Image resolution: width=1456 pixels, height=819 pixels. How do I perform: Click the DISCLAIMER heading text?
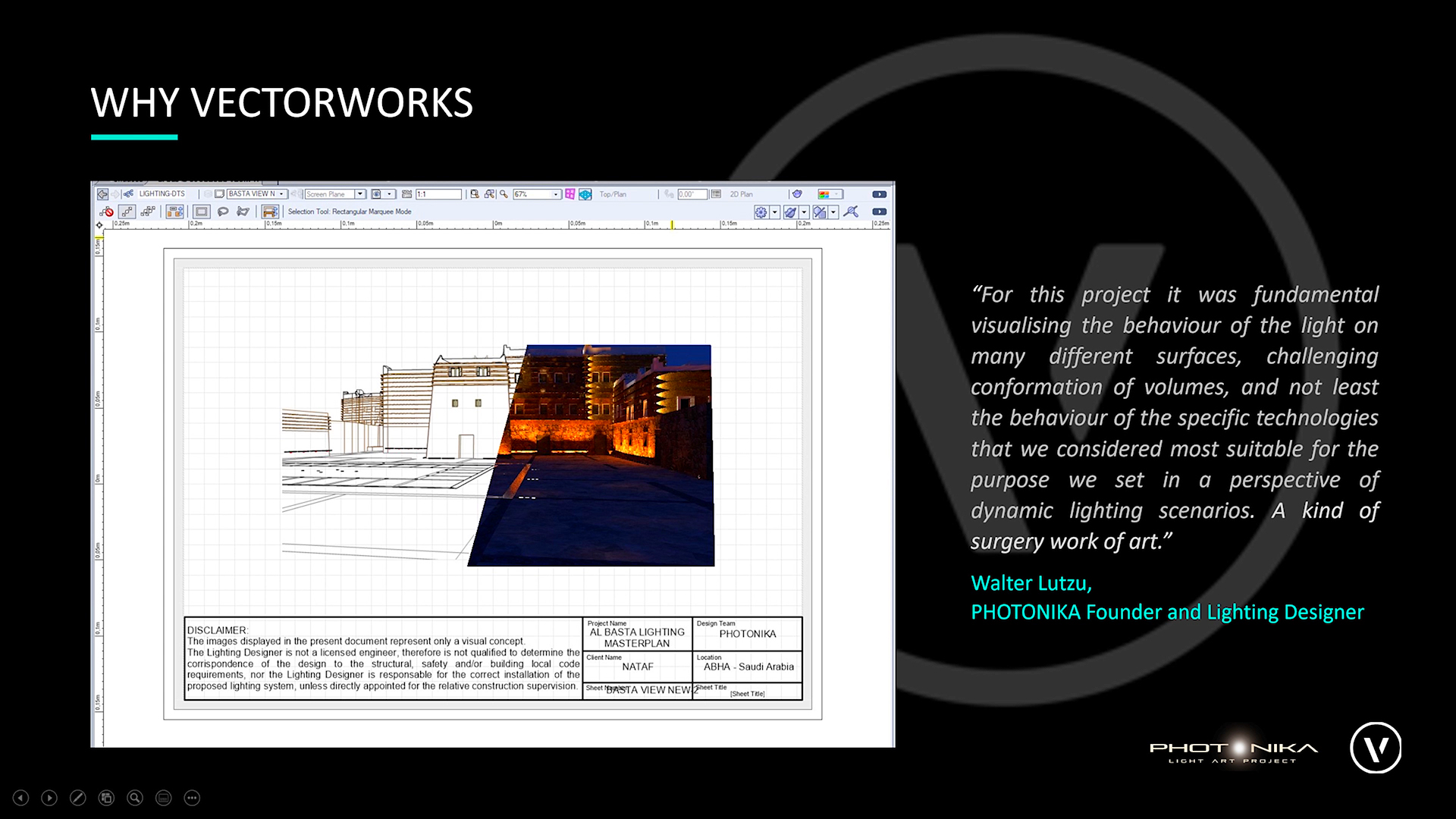point(217,630)
